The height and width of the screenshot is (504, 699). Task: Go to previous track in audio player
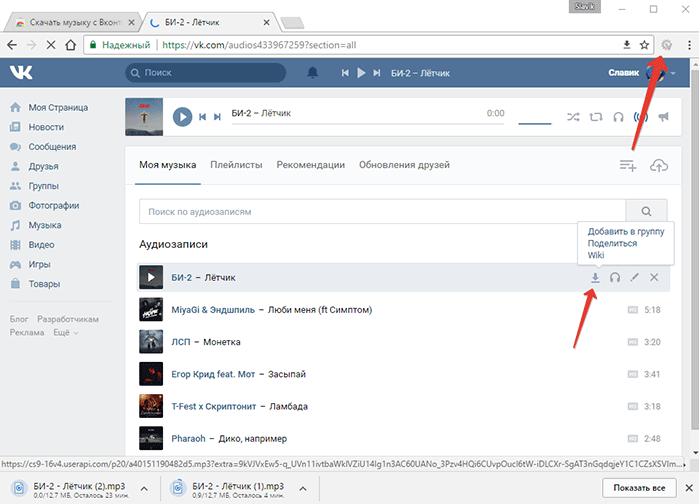point(202,117)
